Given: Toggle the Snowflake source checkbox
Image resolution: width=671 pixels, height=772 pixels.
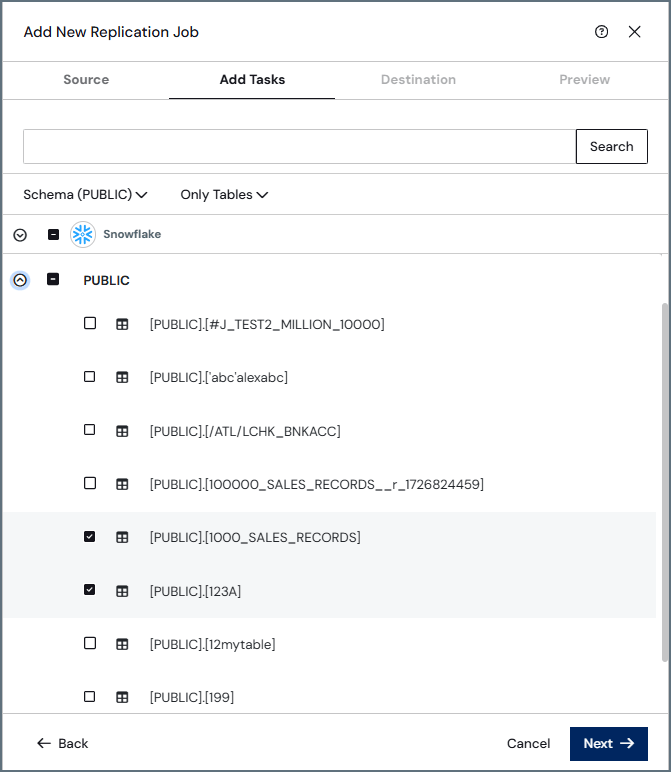Looking at the screenshot, I should click(x=53, y=234).
